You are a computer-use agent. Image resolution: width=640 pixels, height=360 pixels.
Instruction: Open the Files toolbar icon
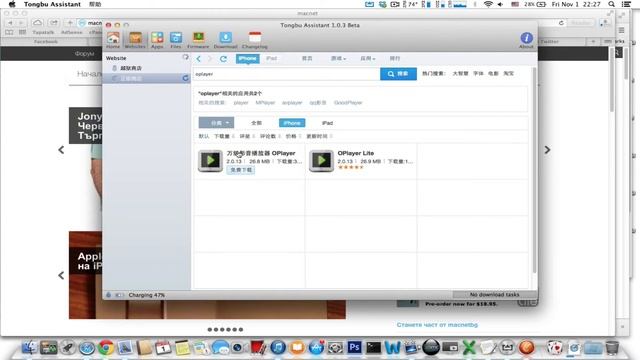[176, 40]
